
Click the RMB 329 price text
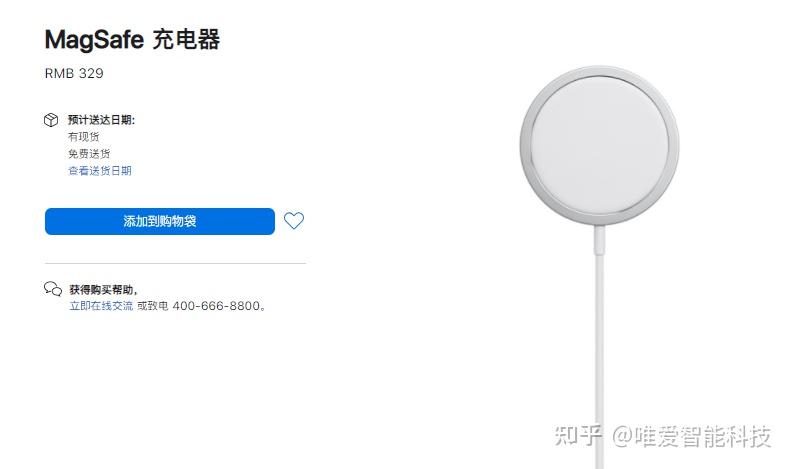coord(74,74)
